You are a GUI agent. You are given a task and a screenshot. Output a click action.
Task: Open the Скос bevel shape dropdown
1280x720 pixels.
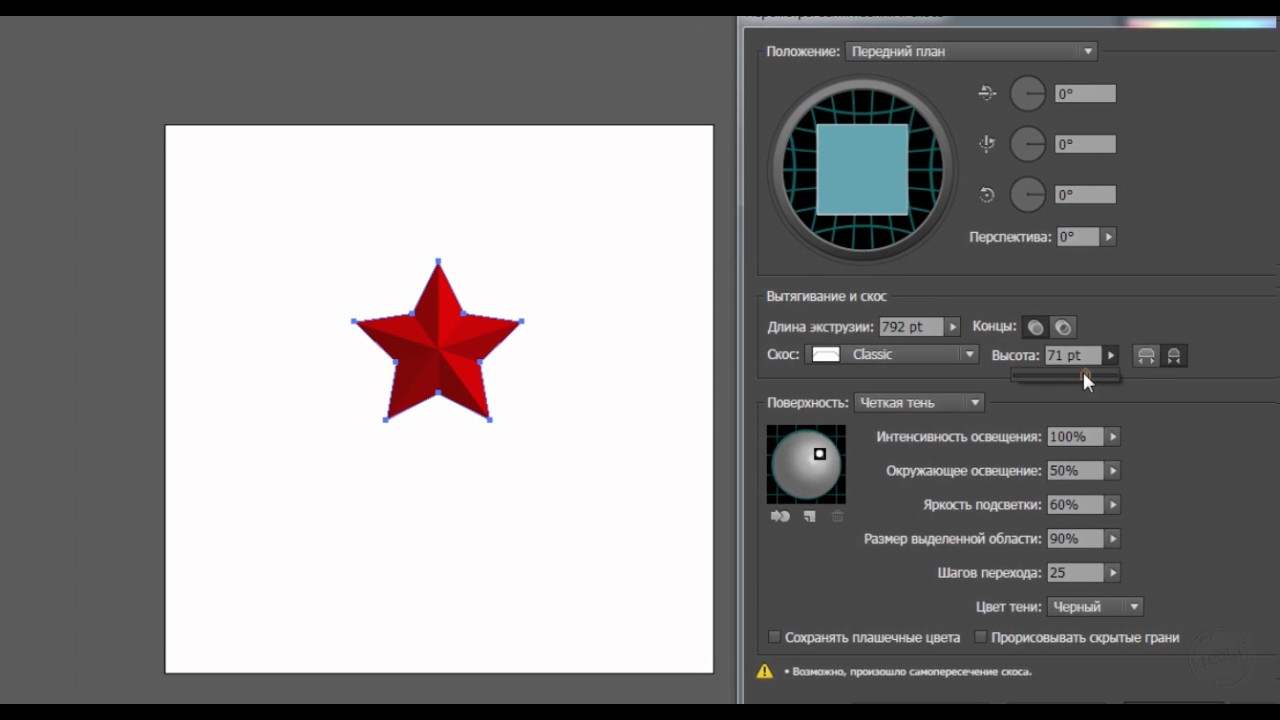[x=893, y=355]
